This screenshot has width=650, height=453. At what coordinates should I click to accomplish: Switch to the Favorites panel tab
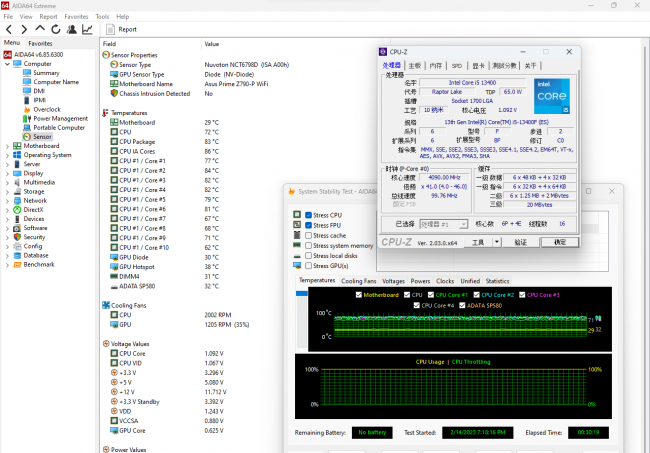40,43
